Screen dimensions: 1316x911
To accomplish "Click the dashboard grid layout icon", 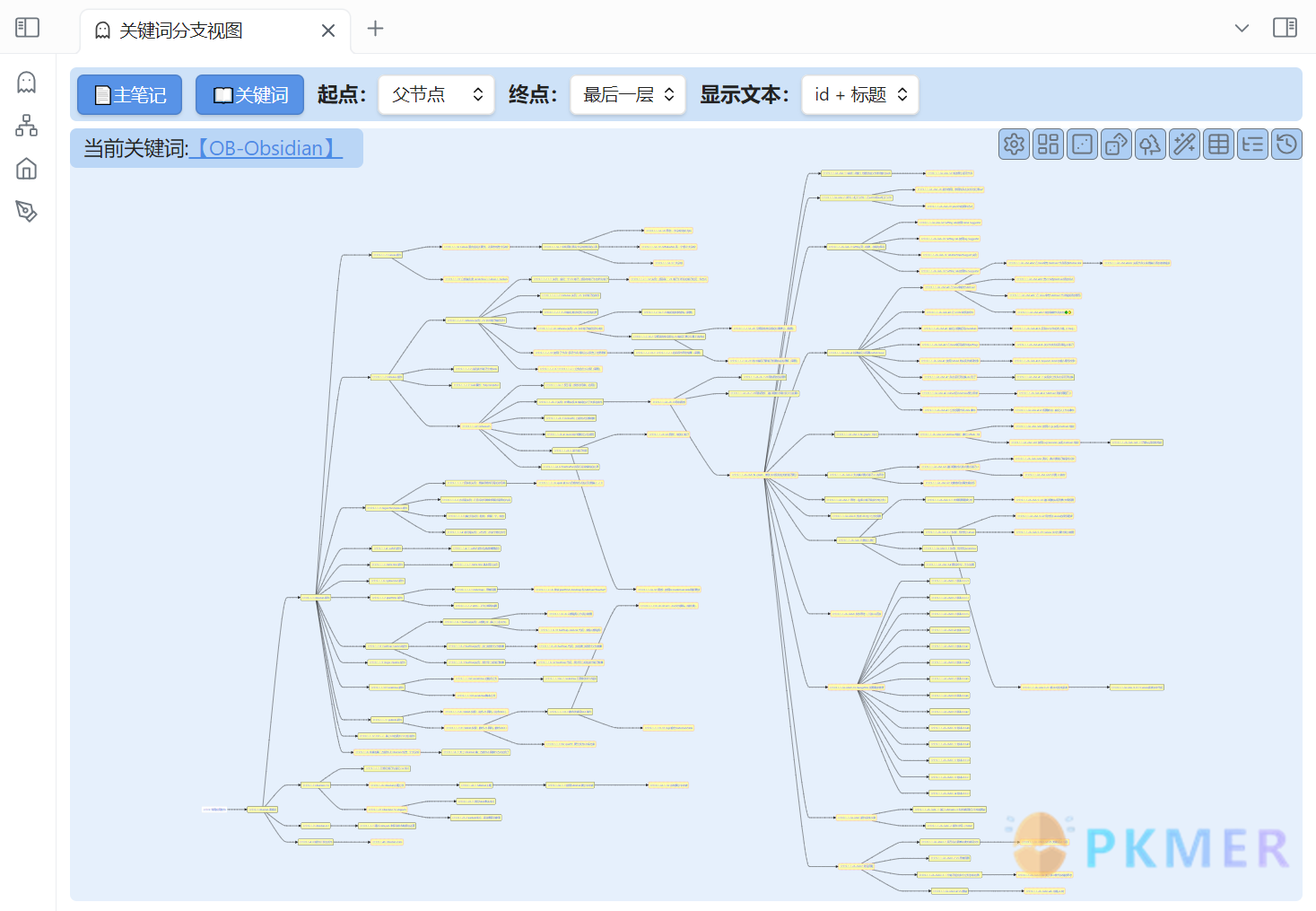I will pyautogui.click(x=1048, y=145).
